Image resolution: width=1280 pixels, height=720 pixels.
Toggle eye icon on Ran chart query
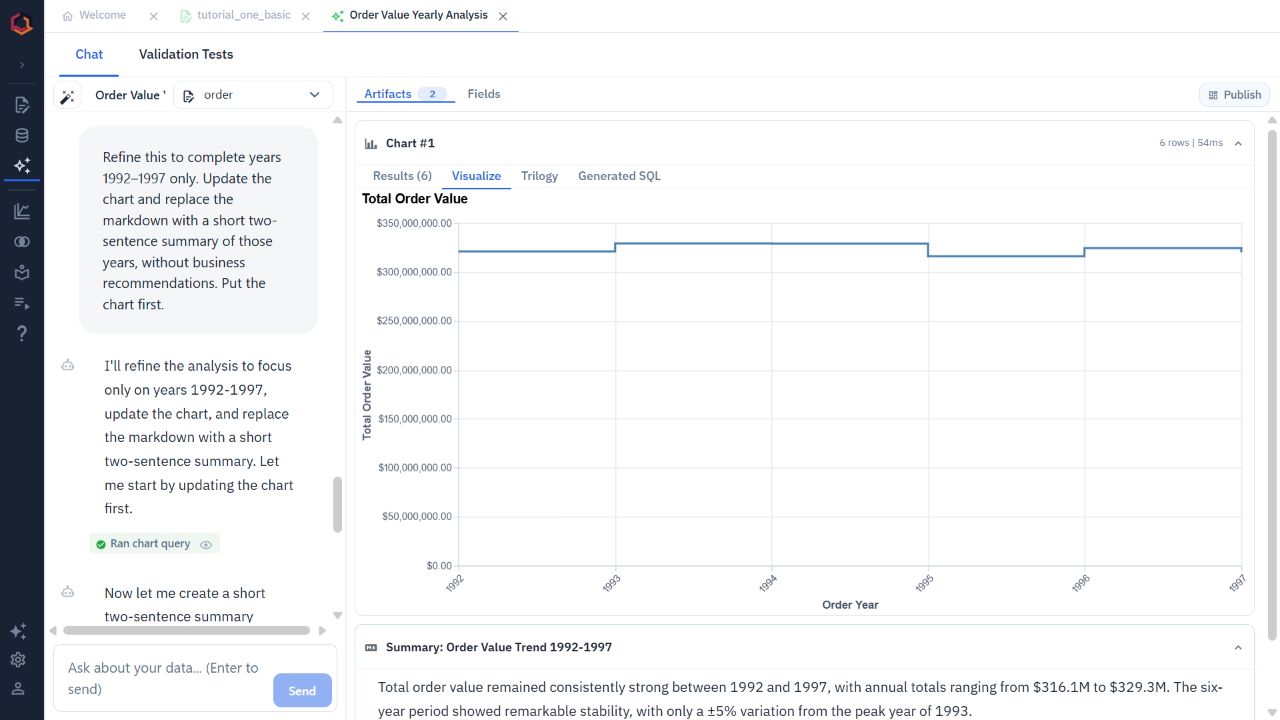206,544
